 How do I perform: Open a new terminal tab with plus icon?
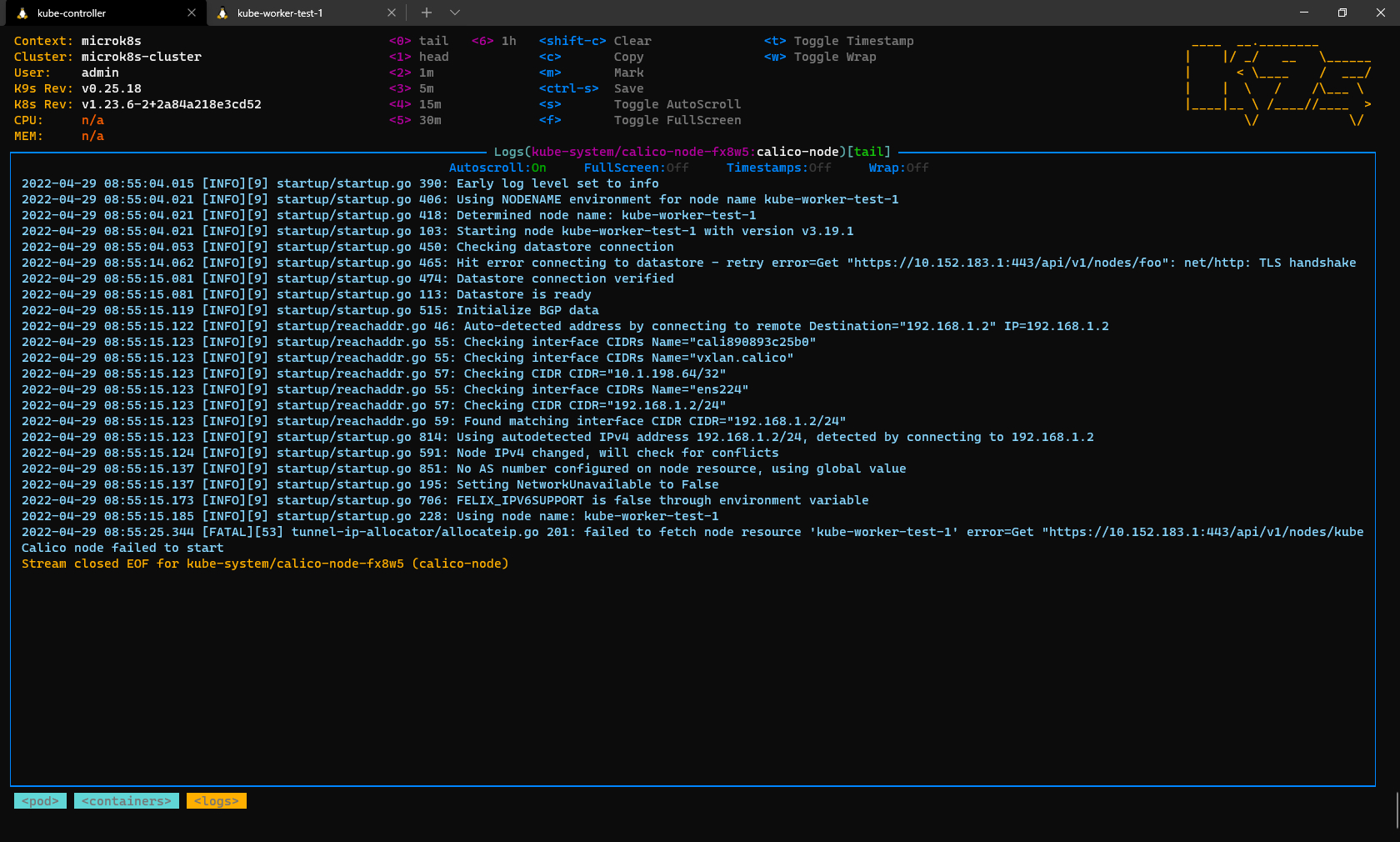pyautogui.click(x=426, y=13)
